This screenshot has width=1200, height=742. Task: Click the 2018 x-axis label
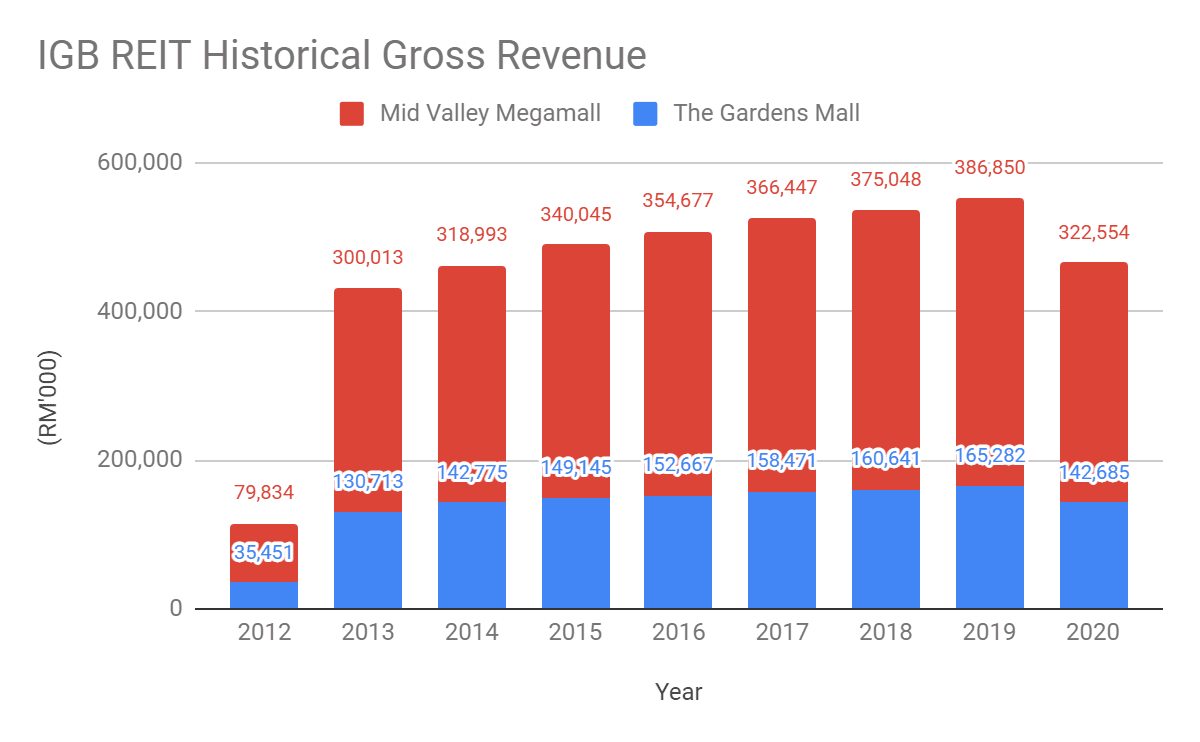tap(886, 633)
